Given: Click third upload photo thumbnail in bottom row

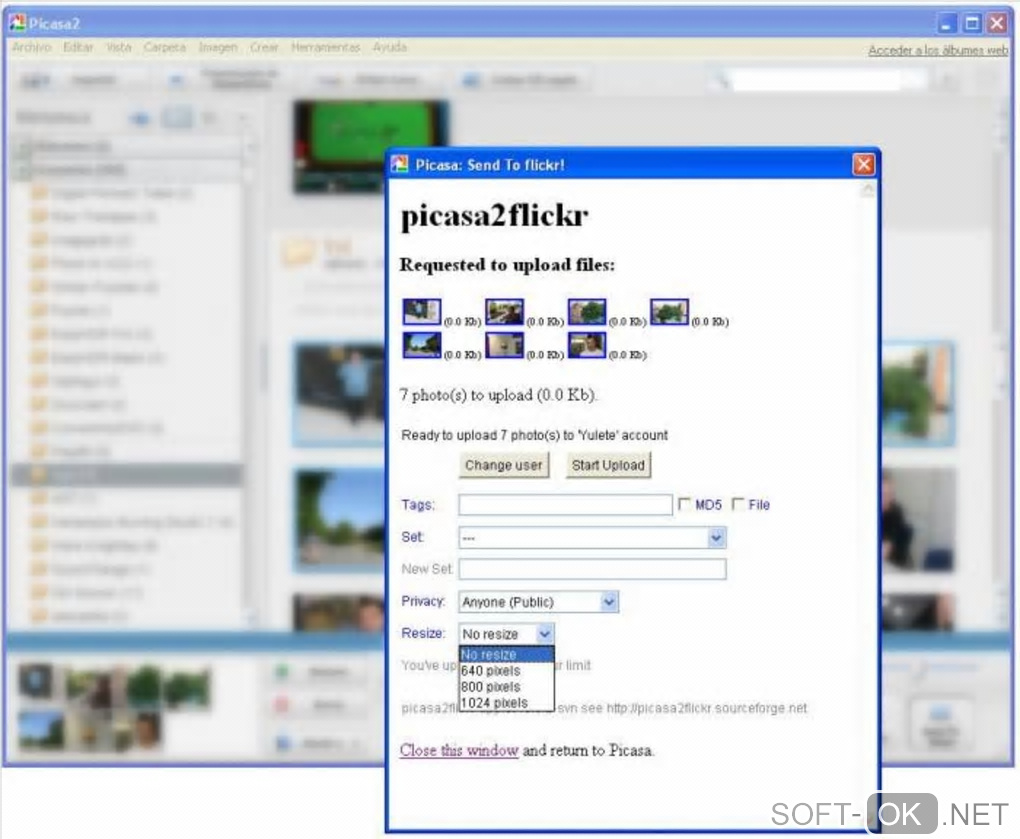Looking at the screenshot, I should click(587, 345).
